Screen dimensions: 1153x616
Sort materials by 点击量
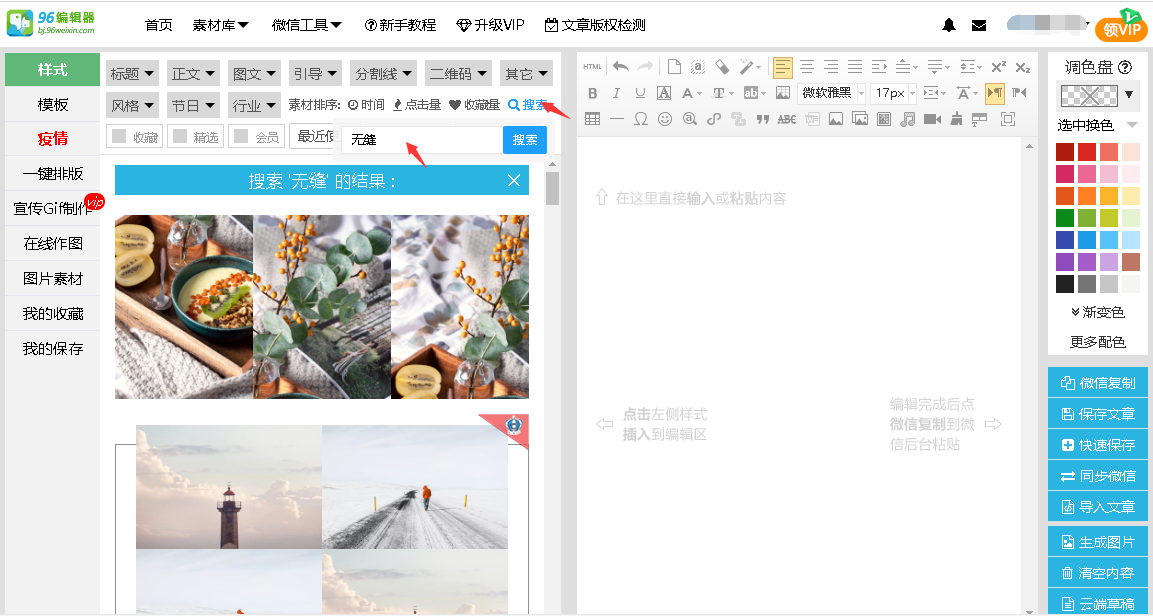[x=418, y=105]
